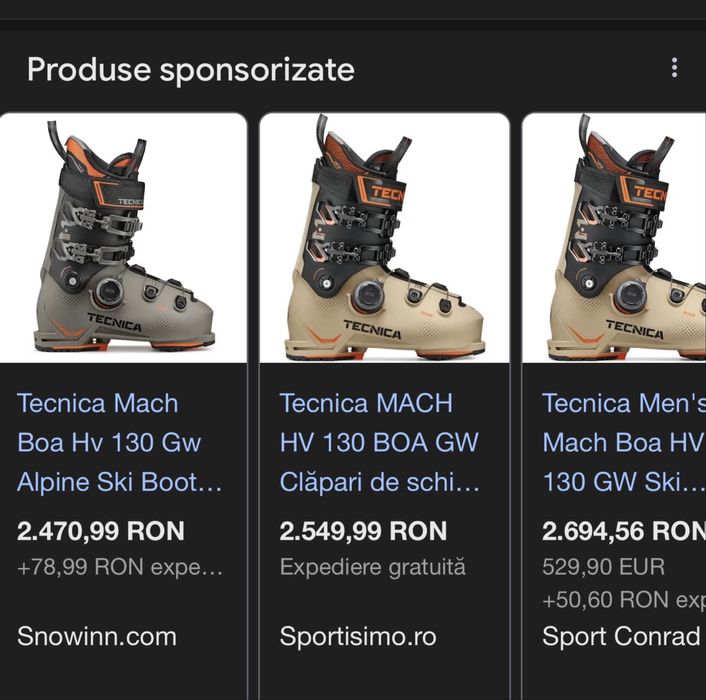Open the grey Tecnica boot image from Snowinn
Screen dimensions: 706x700
tap(124, 238)
